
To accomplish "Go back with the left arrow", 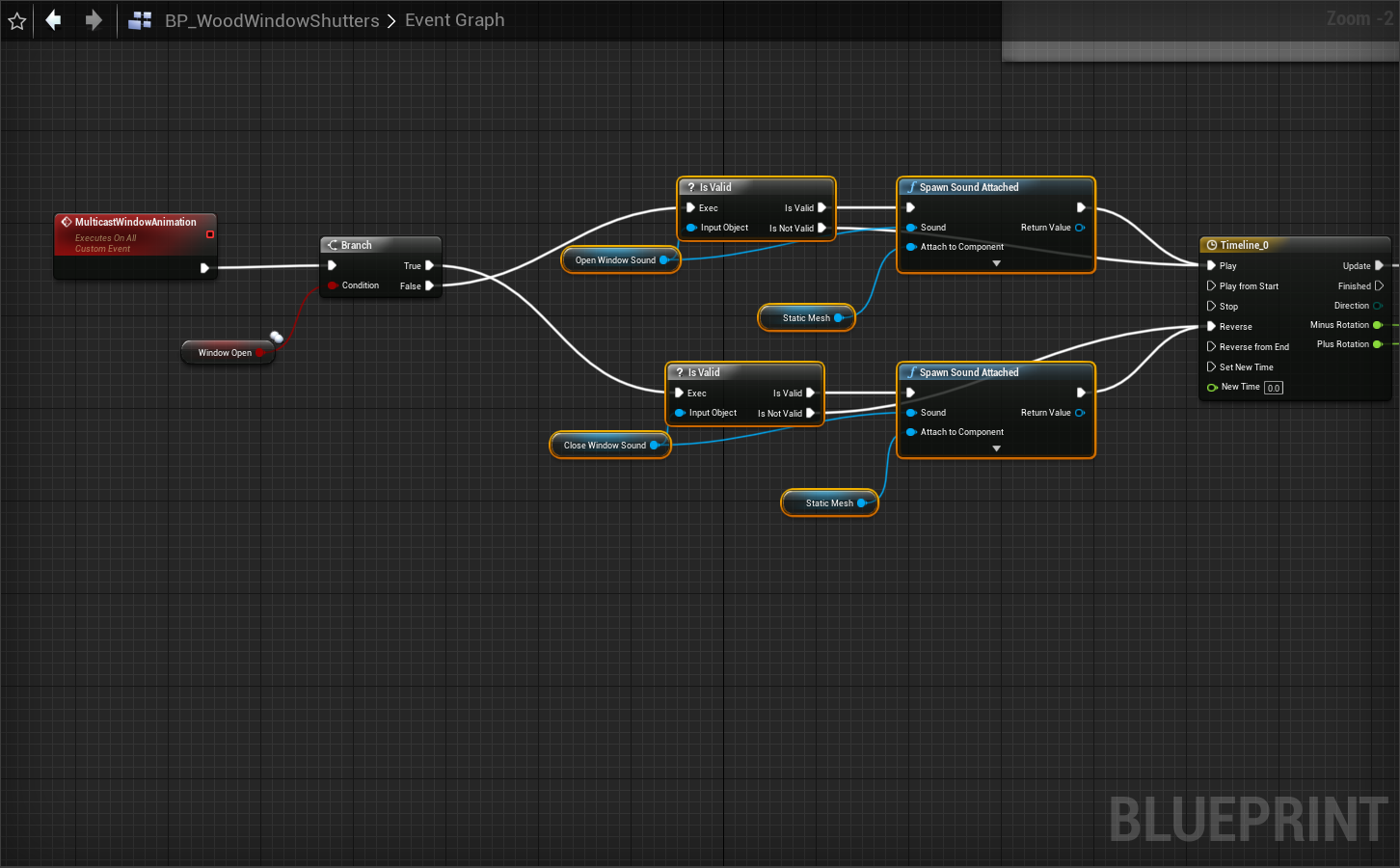I will point(54,20).
